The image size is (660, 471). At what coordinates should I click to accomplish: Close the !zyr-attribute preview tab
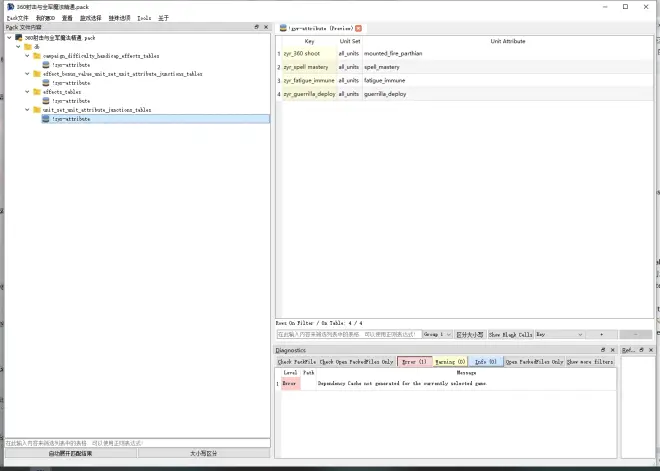359,28
